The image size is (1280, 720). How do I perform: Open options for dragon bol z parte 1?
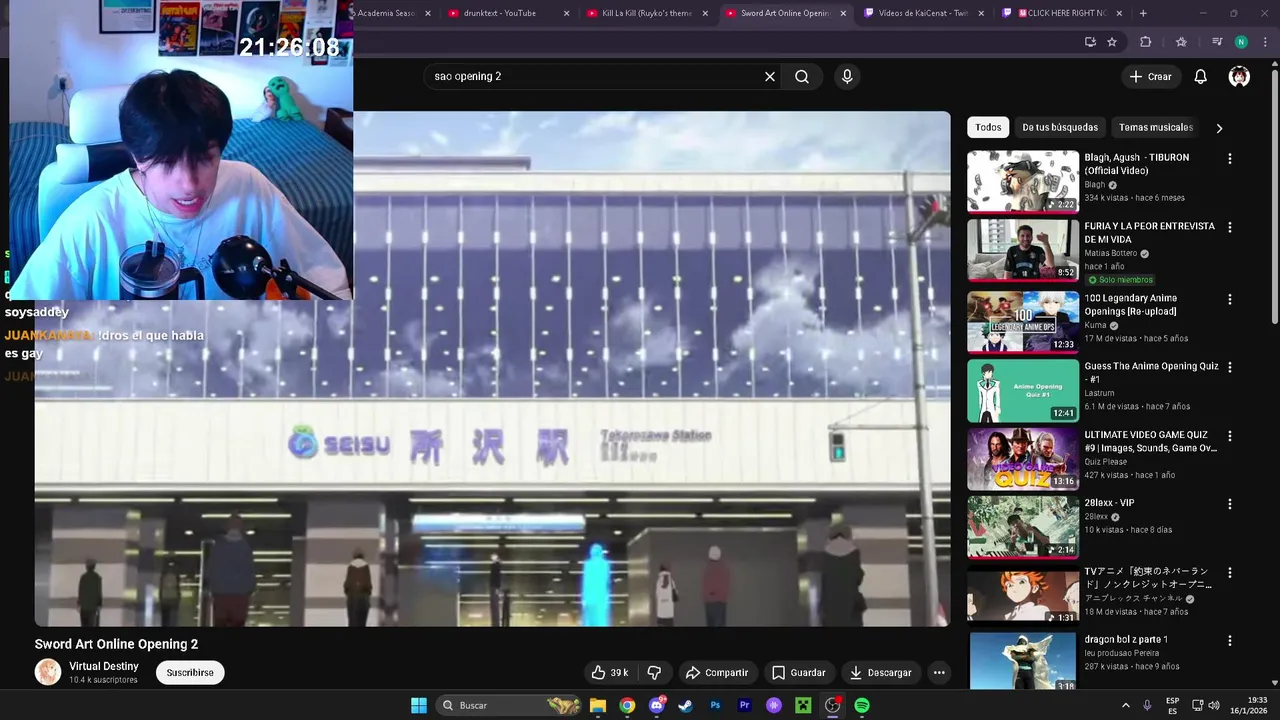(x=1230, y=640)
